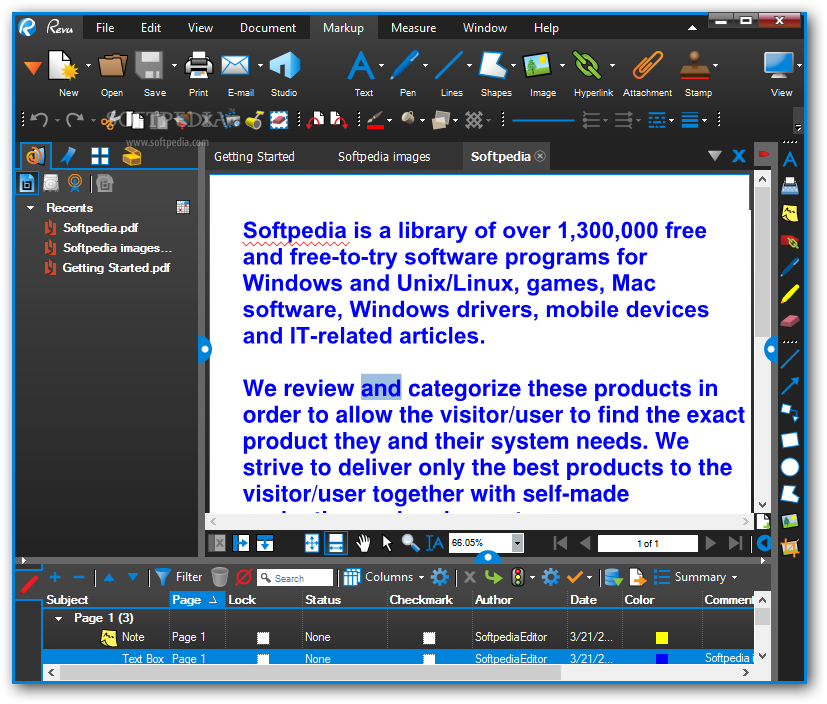Switch to the Softpedia images tab
Image resolution: width=827 pixels, height=704 pixels.
[384, 157]
